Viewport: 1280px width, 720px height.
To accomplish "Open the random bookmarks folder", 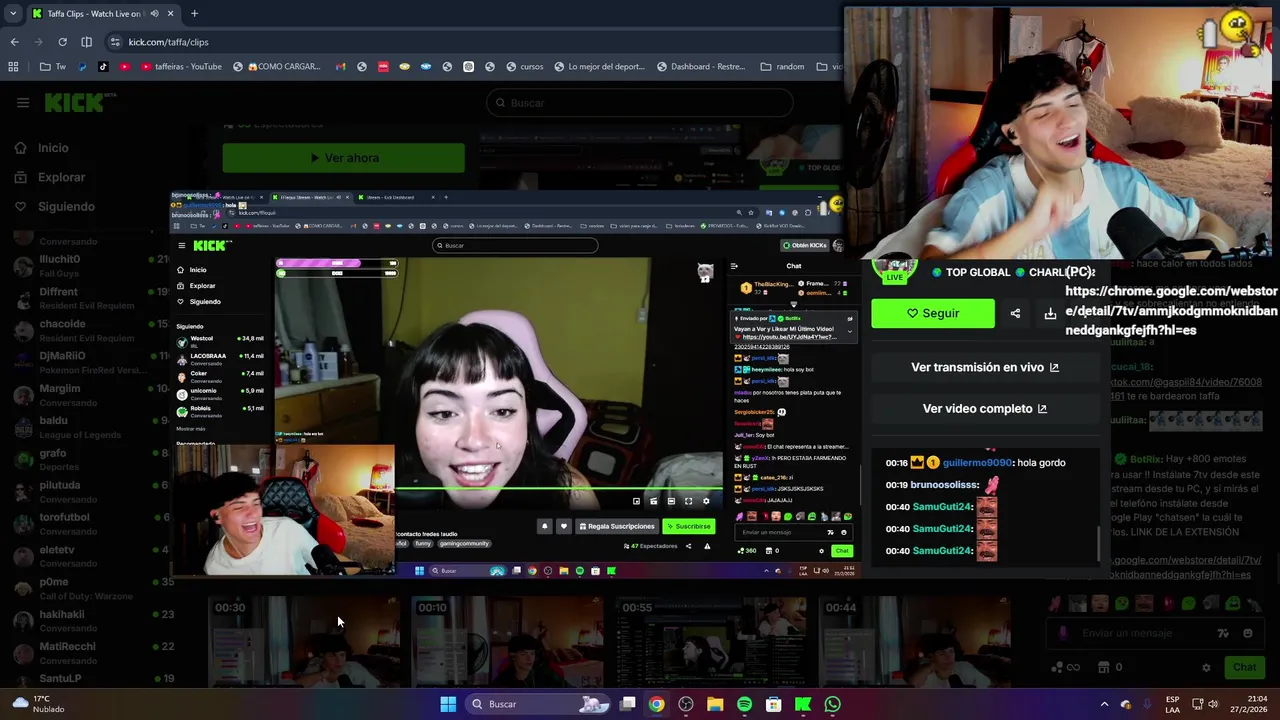I will [x=782, y=67].
